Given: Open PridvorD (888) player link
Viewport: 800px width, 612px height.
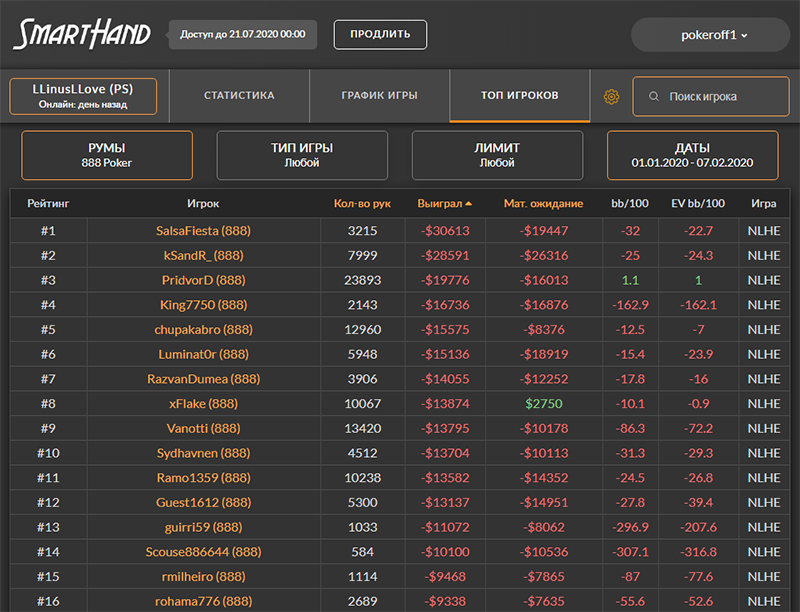Looking at the screenshot, I should [x=203, y=280].
